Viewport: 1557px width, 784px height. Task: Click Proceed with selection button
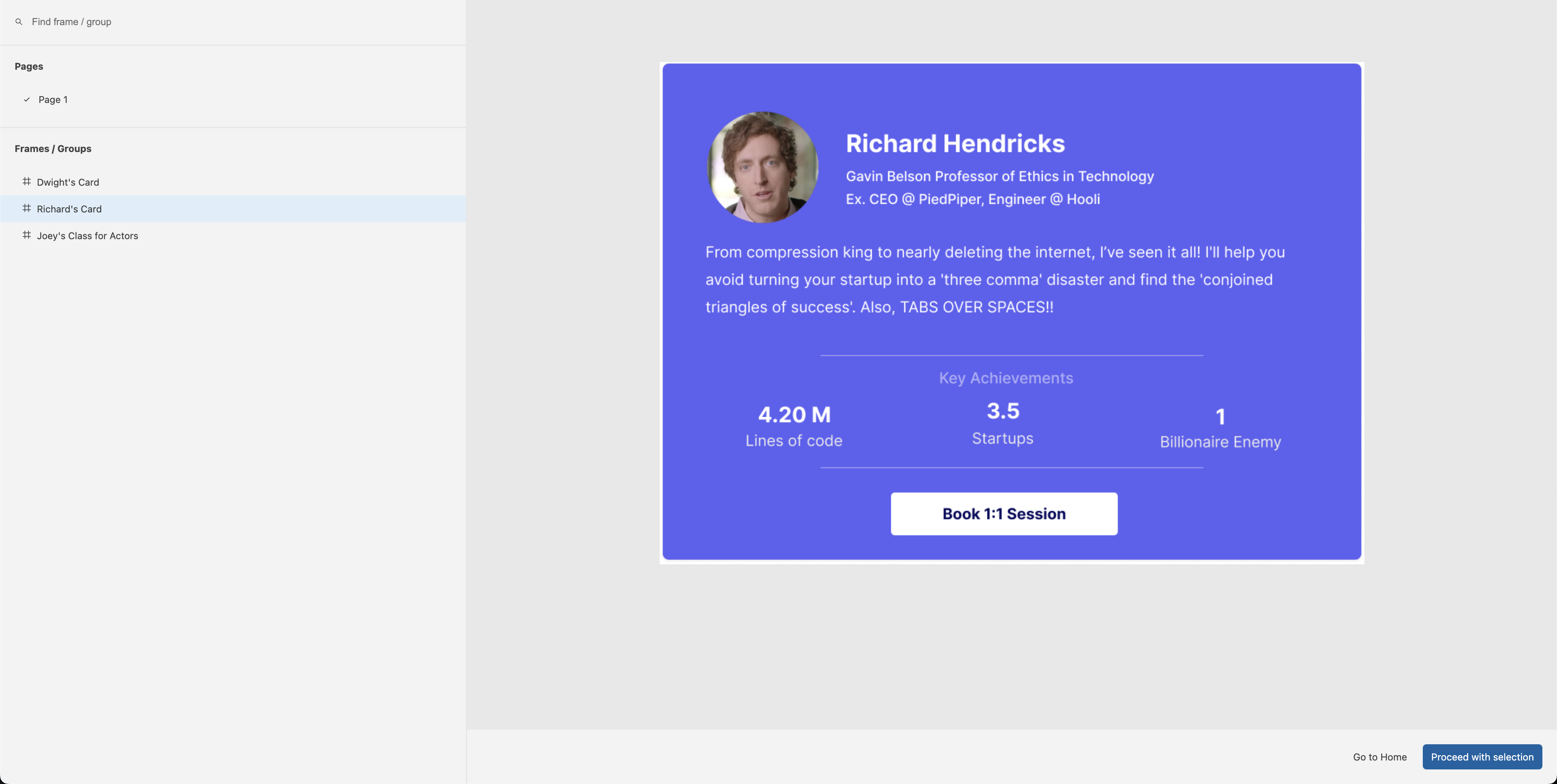(x=1482, y=757)
